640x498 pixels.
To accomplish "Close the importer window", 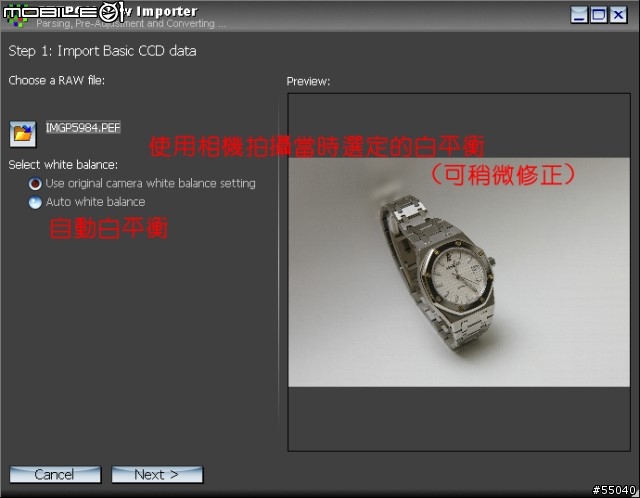I will [618, 15].
